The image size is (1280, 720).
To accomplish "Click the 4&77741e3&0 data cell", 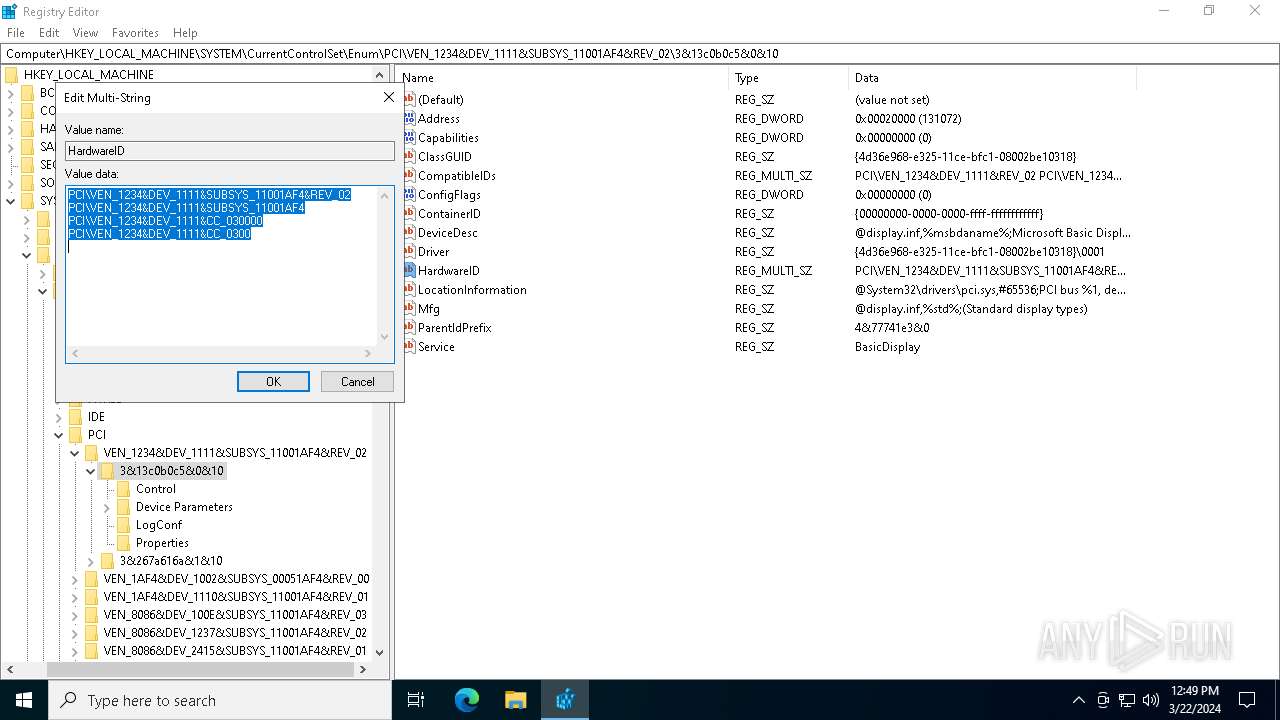I will pos(892,327).
